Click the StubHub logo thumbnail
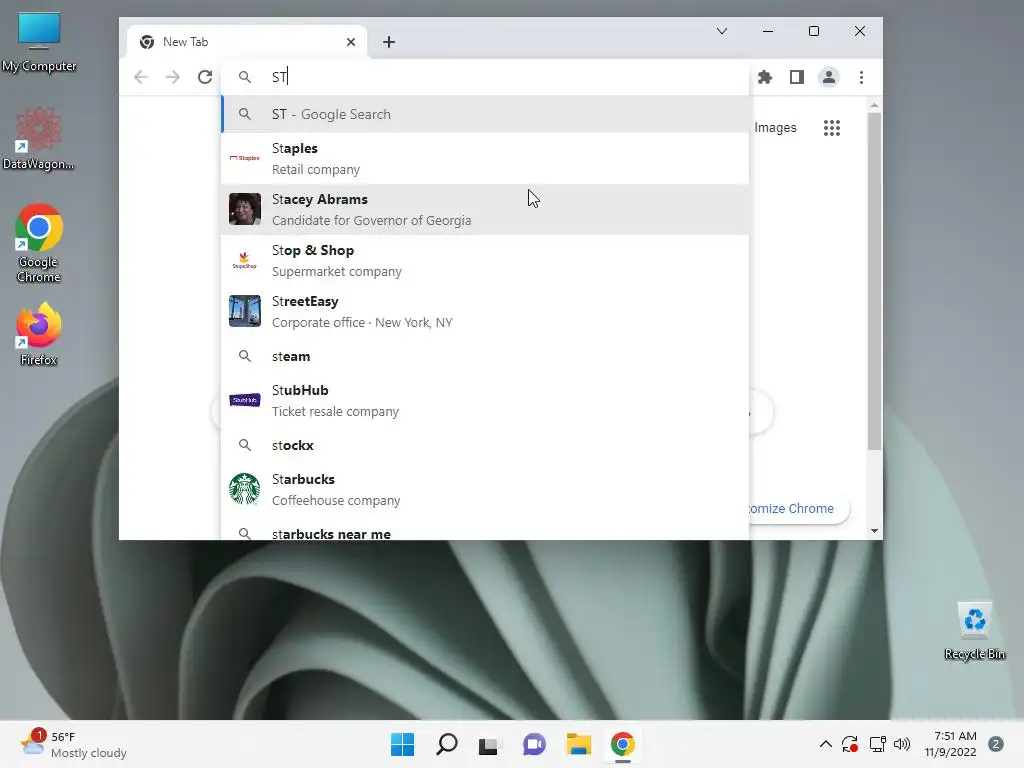 [x=245, y=400]
